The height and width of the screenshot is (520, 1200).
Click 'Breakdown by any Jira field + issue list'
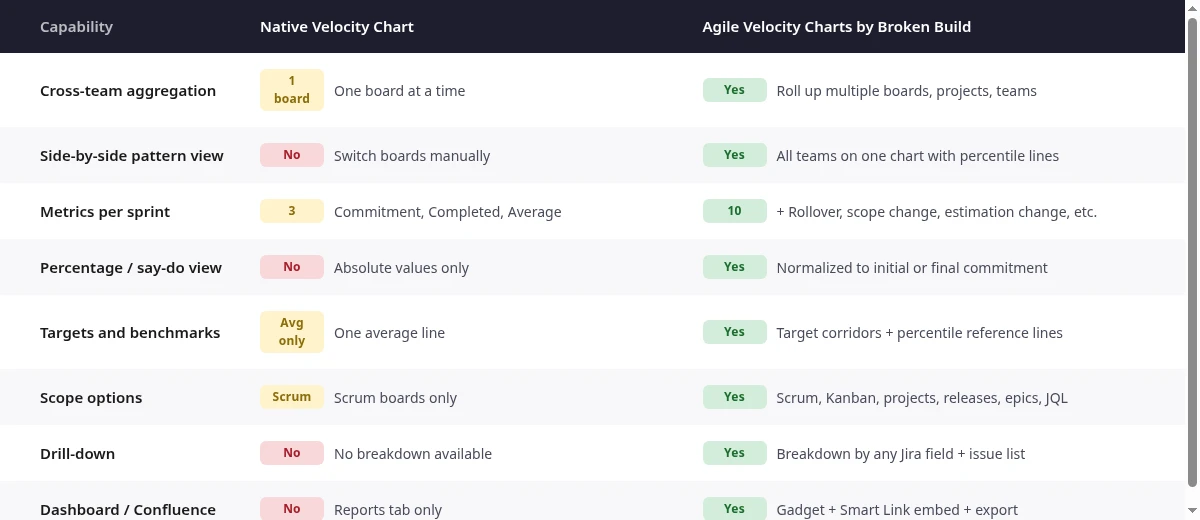(901, 454)
